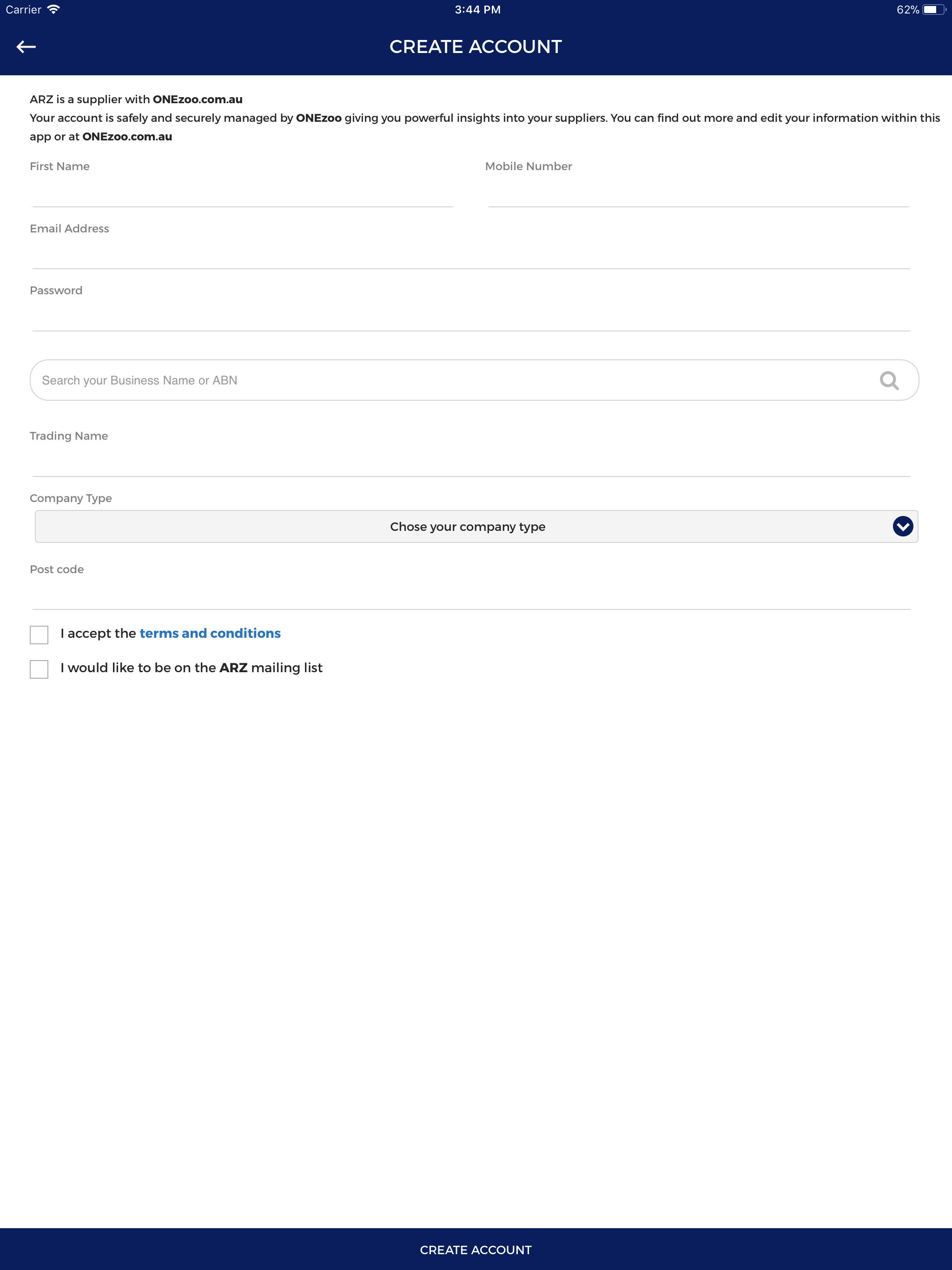This screenshot has height=1270, width=952.
Task: Open company type dropdown arrow
Action: (x=903, y=526)
